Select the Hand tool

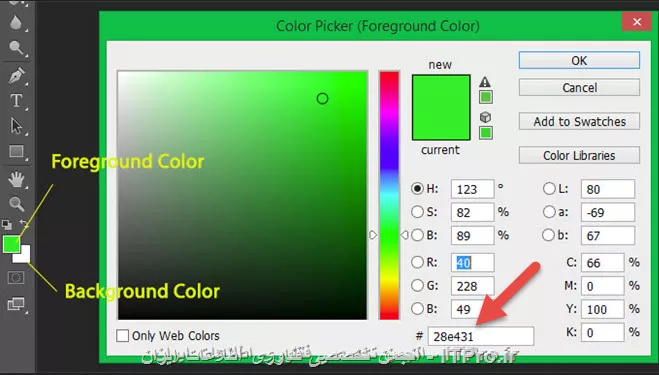[x=16, y=180]
